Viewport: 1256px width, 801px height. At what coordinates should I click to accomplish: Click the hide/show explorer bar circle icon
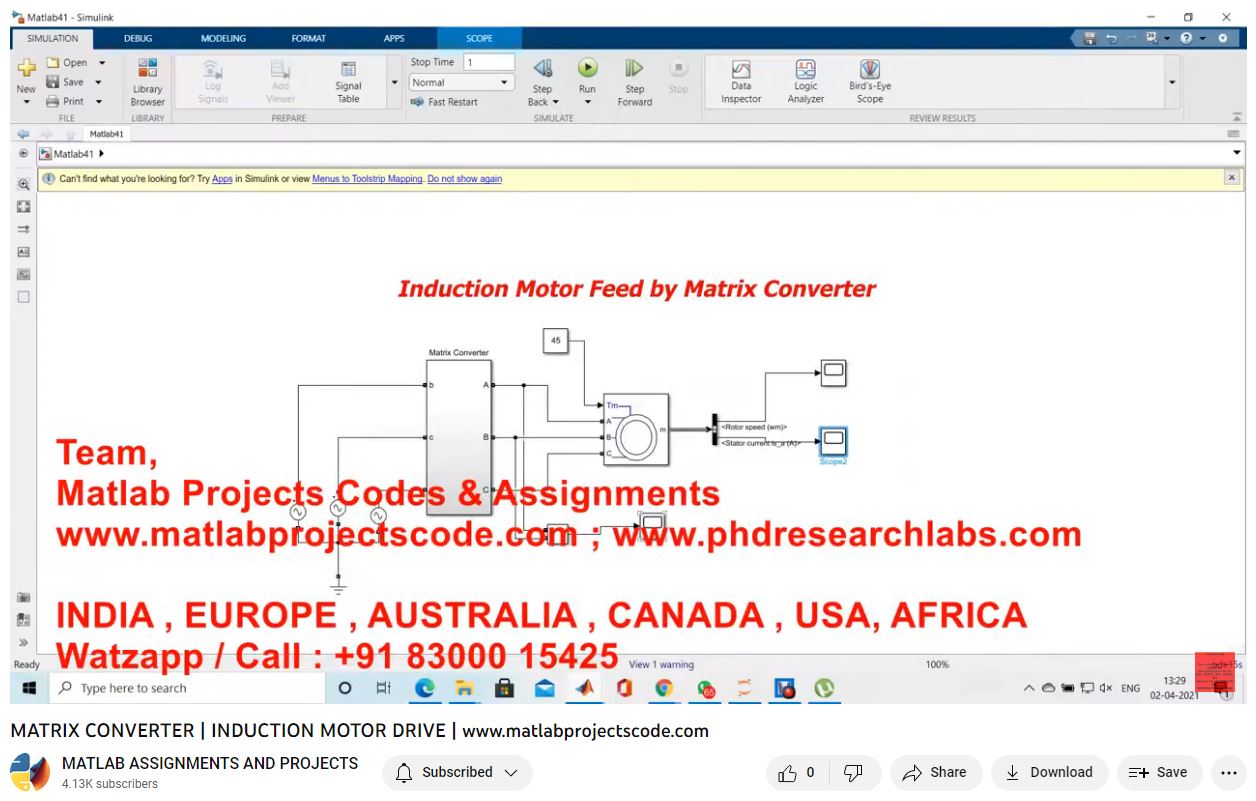tap(23, 154)
